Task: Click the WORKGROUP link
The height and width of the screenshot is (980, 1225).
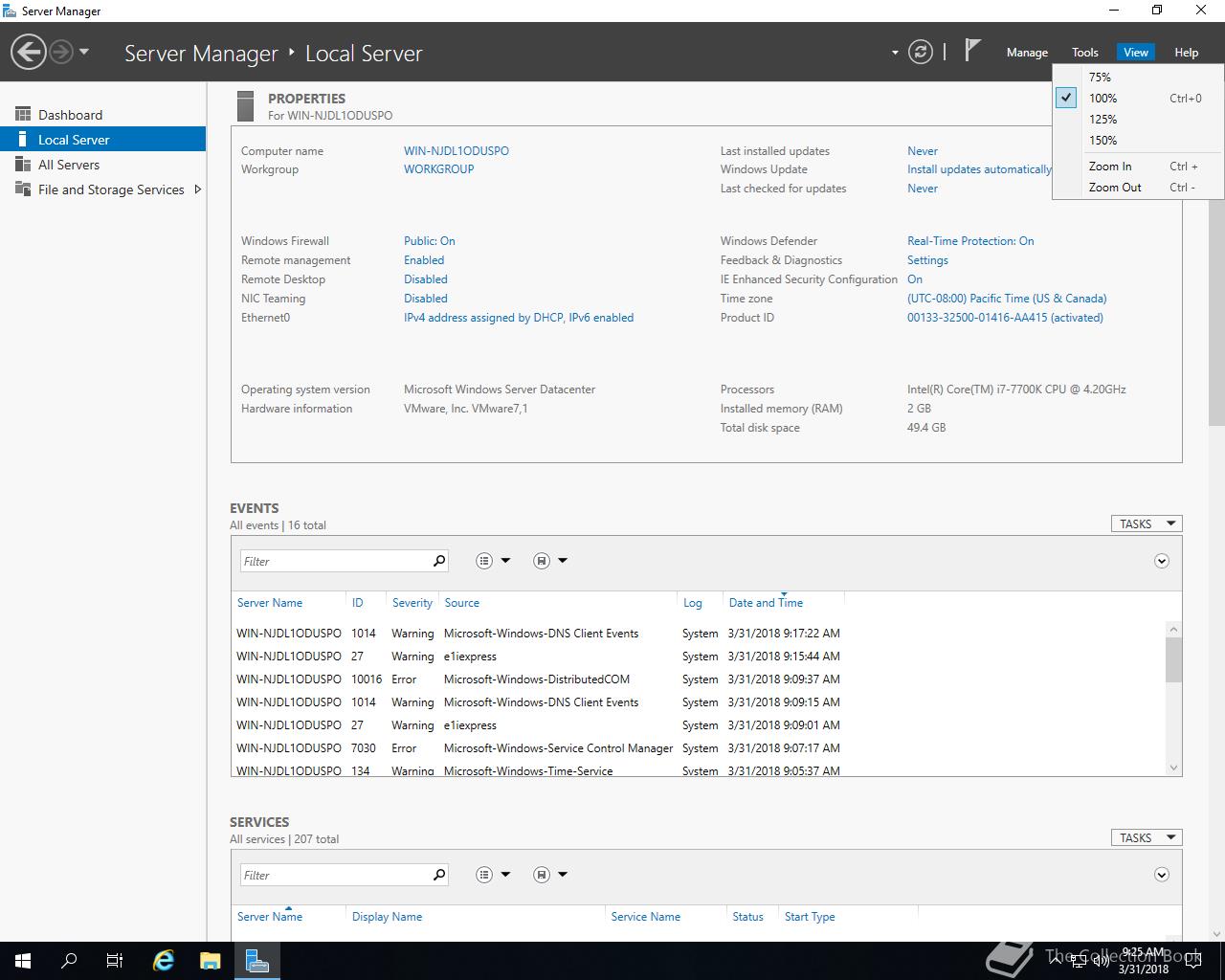Action: pos(438,169)
